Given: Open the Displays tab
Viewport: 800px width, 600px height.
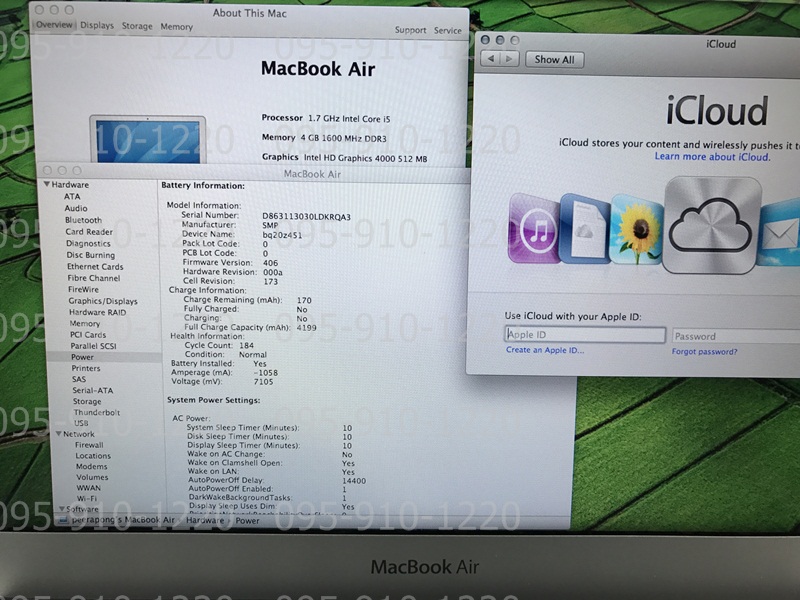Looking at the screenshot, I should click(97, 25).
